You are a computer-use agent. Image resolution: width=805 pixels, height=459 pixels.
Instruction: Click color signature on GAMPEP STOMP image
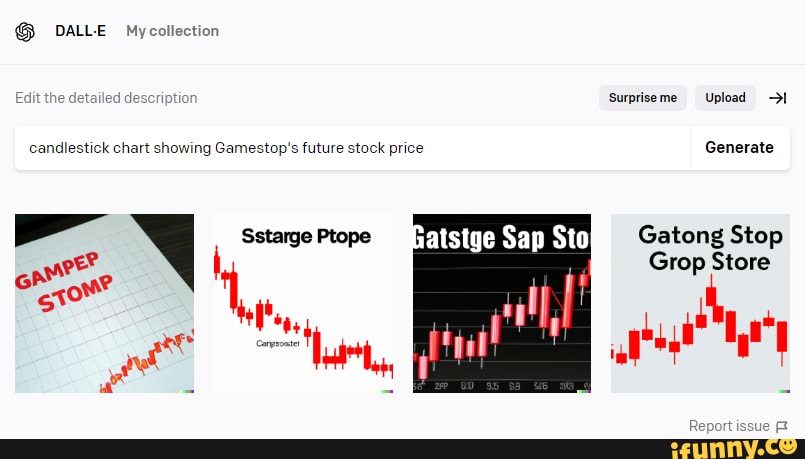pos(186,390)
